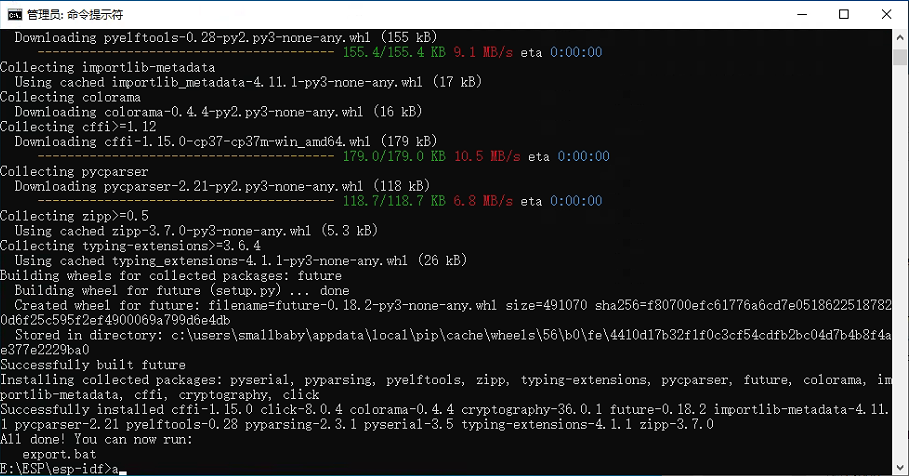
Task: Click the "Successfully installed cffi-1.15.0" line
Action: pos(445,409)
